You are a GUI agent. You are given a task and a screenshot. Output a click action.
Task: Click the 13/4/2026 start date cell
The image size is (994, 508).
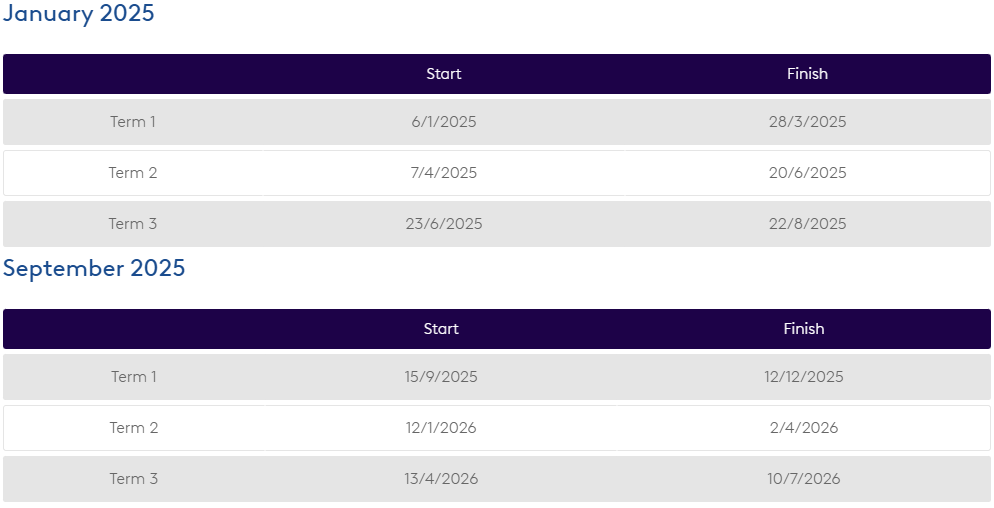click(x=441, y=479)
